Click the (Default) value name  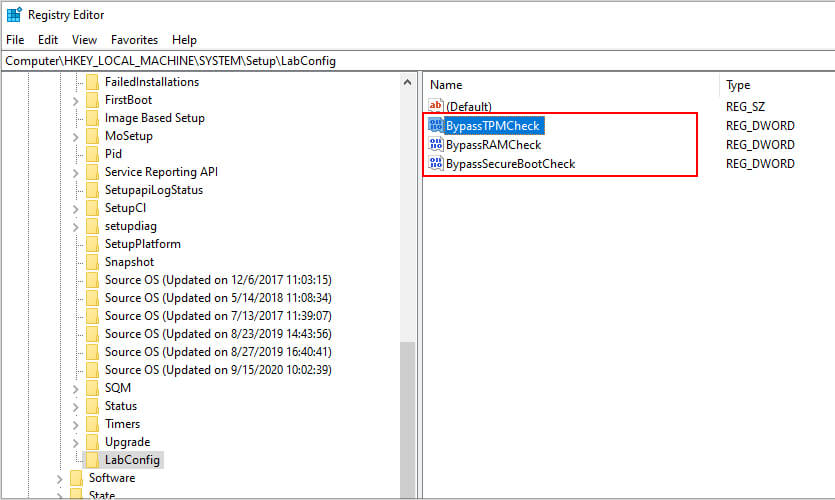(469, 106)
